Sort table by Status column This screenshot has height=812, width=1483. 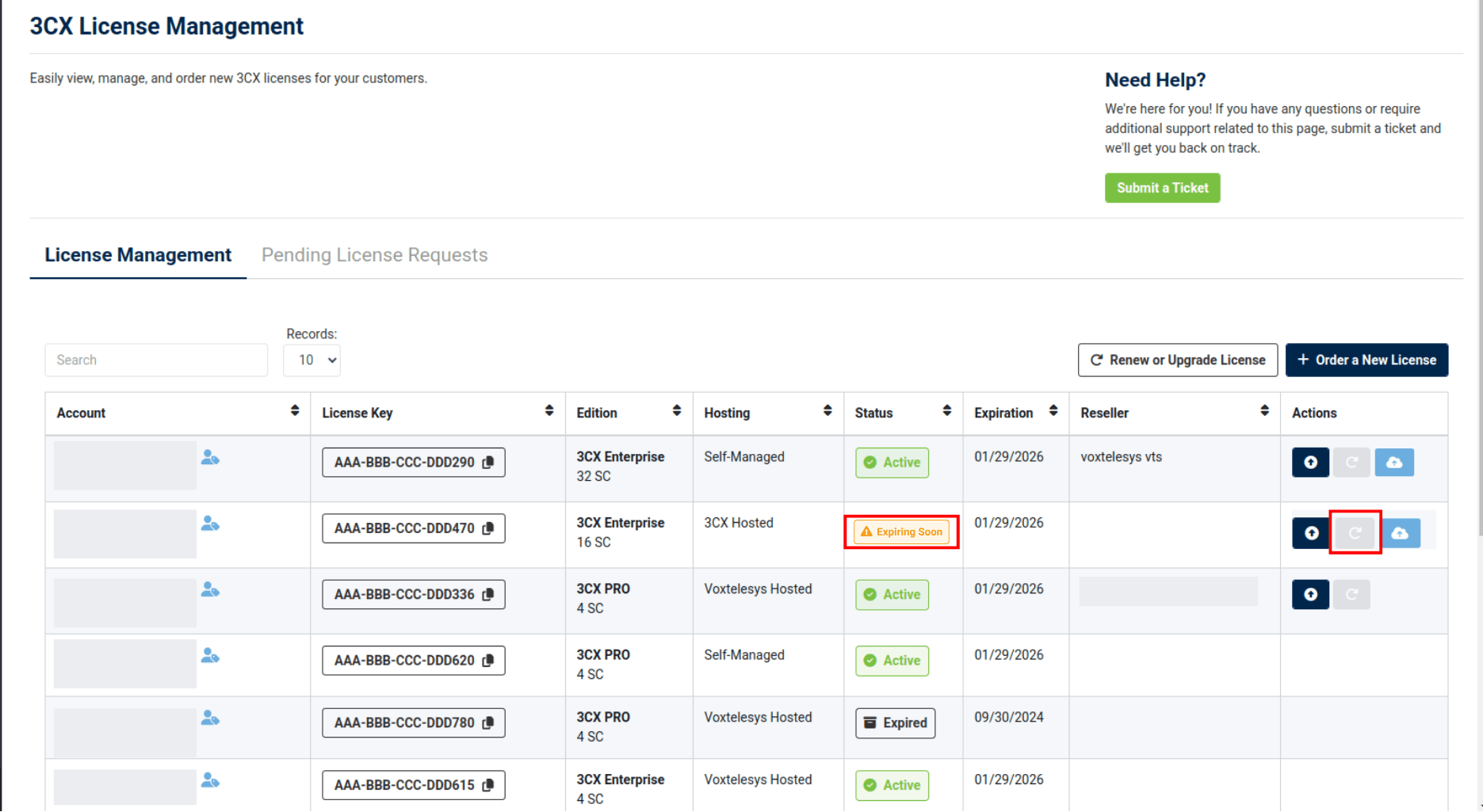(x=947, y=411)
